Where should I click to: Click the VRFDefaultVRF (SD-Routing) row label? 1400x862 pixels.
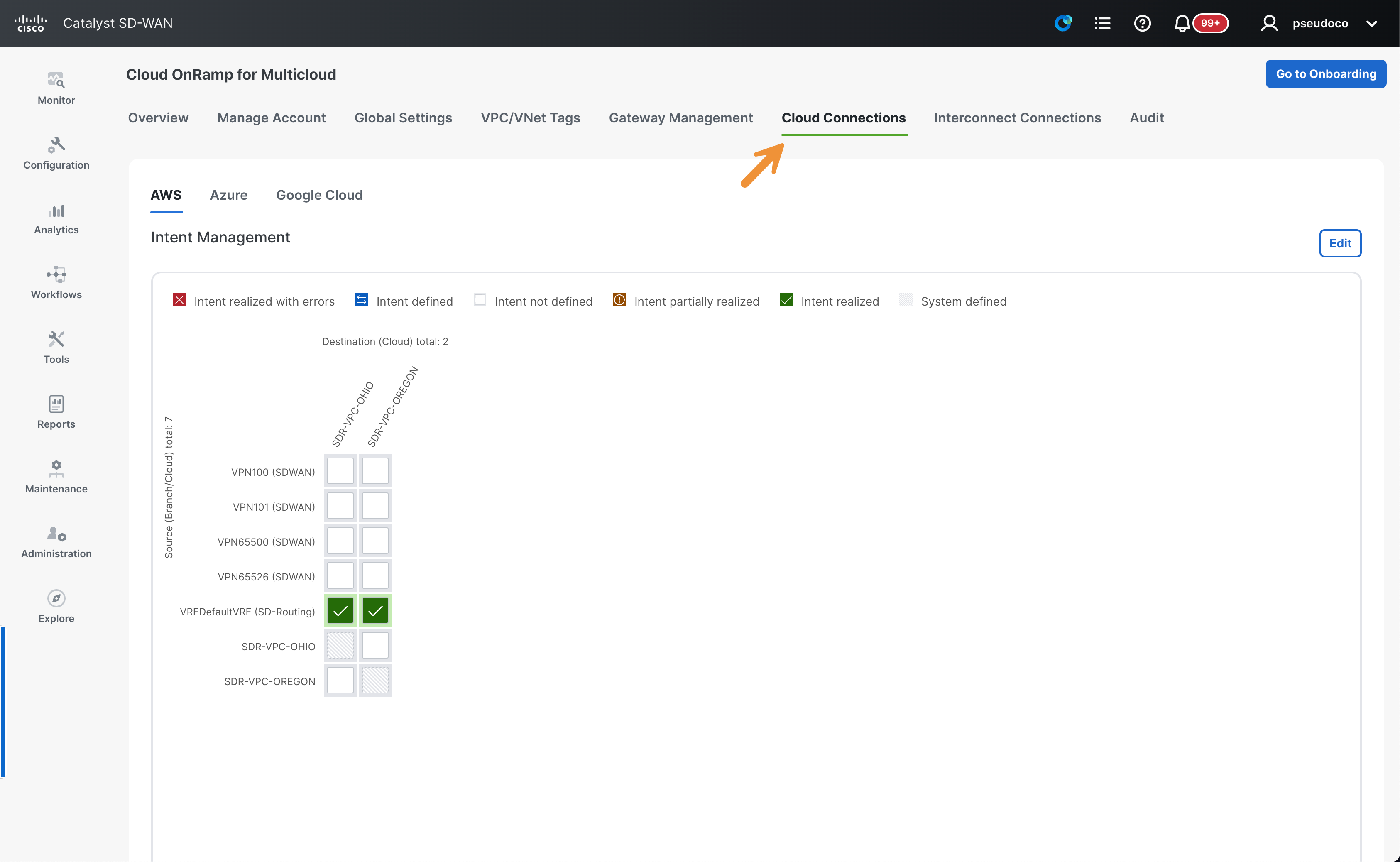point(247,612)
